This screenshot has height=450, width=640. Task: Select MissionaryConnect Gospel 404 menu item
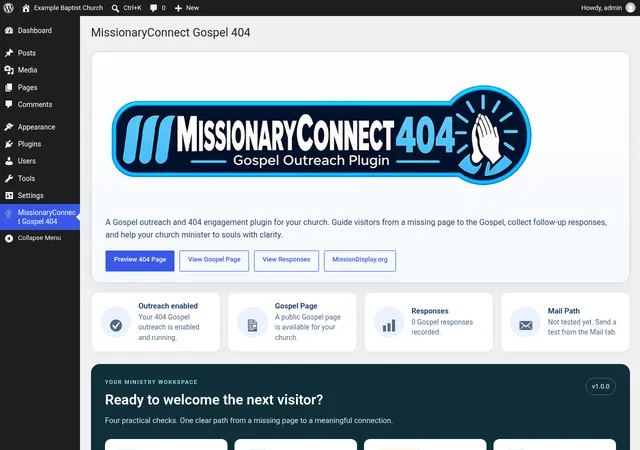[x=40, y=217]
